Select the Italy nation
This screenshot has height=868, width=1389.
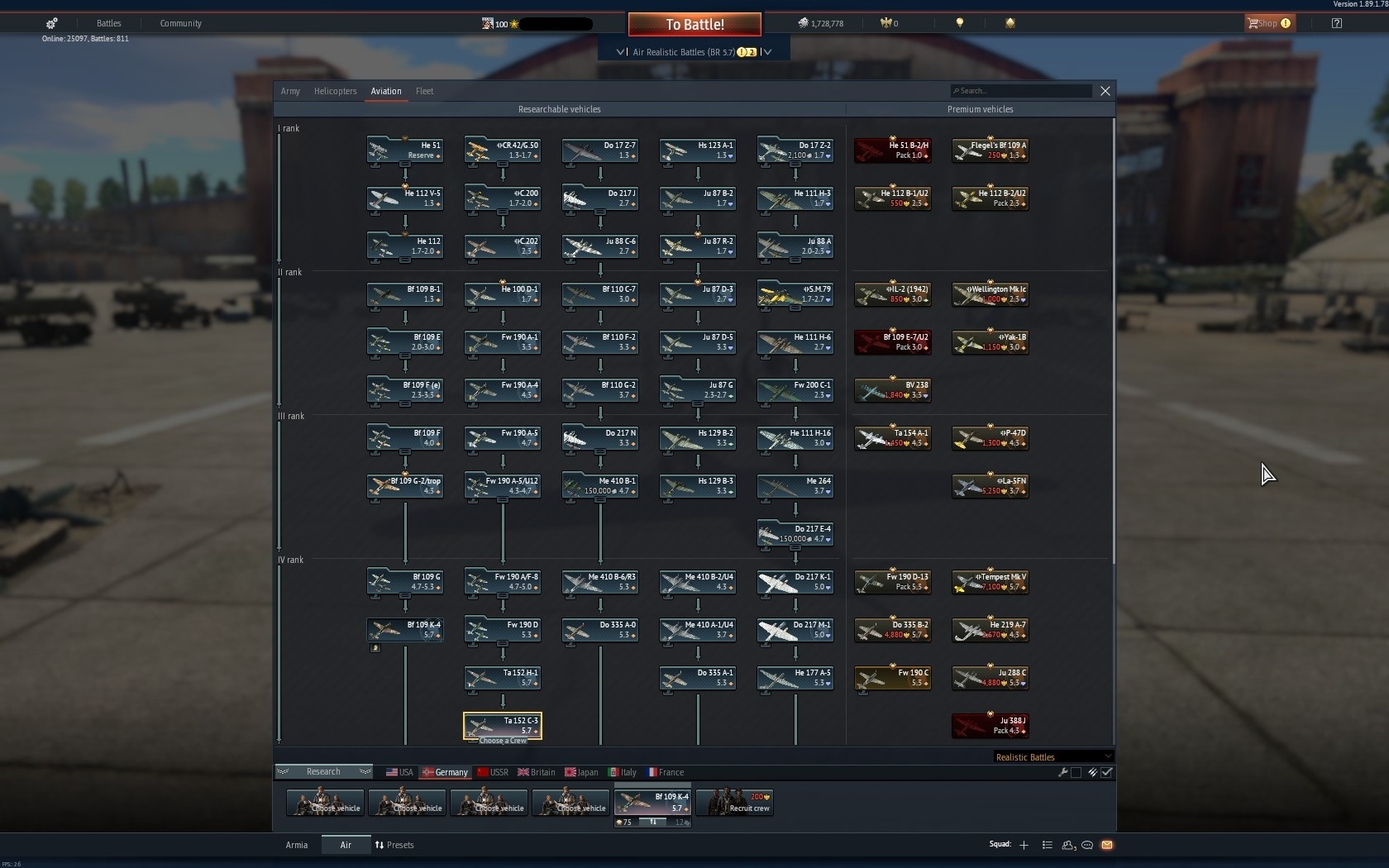click(x=623, y=772)
